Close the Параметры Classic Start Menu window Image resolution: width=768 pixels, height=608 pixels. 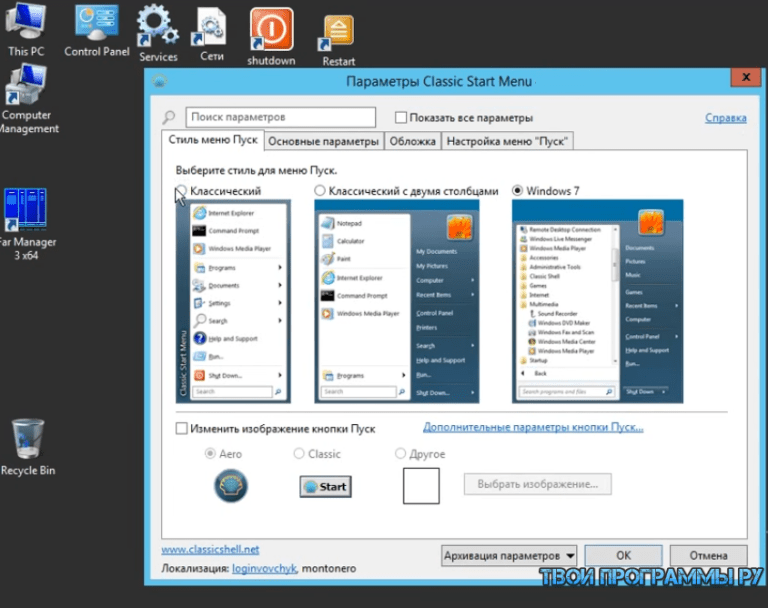tap(746, 77)
